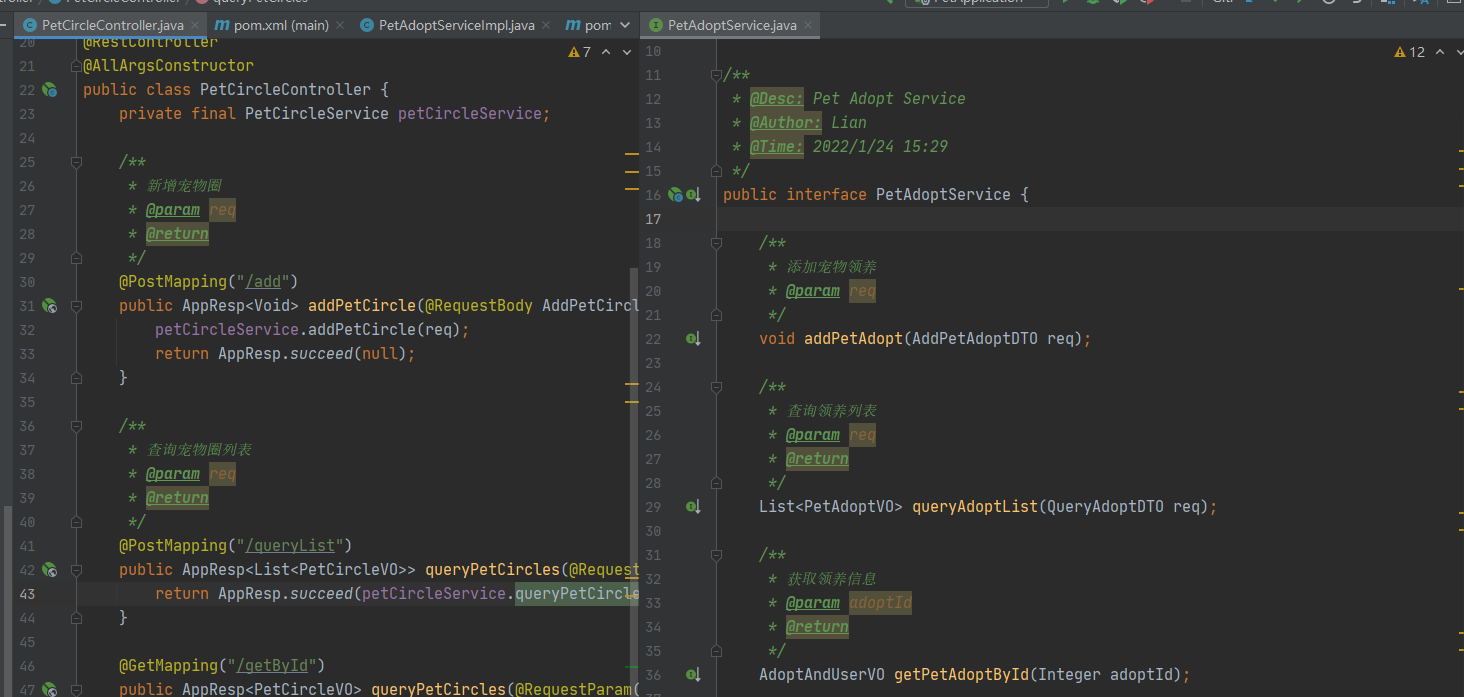Collapse fold marker at right line 28
The image size is (1464, 697).
pyautogui.click(x=716, y=482)
